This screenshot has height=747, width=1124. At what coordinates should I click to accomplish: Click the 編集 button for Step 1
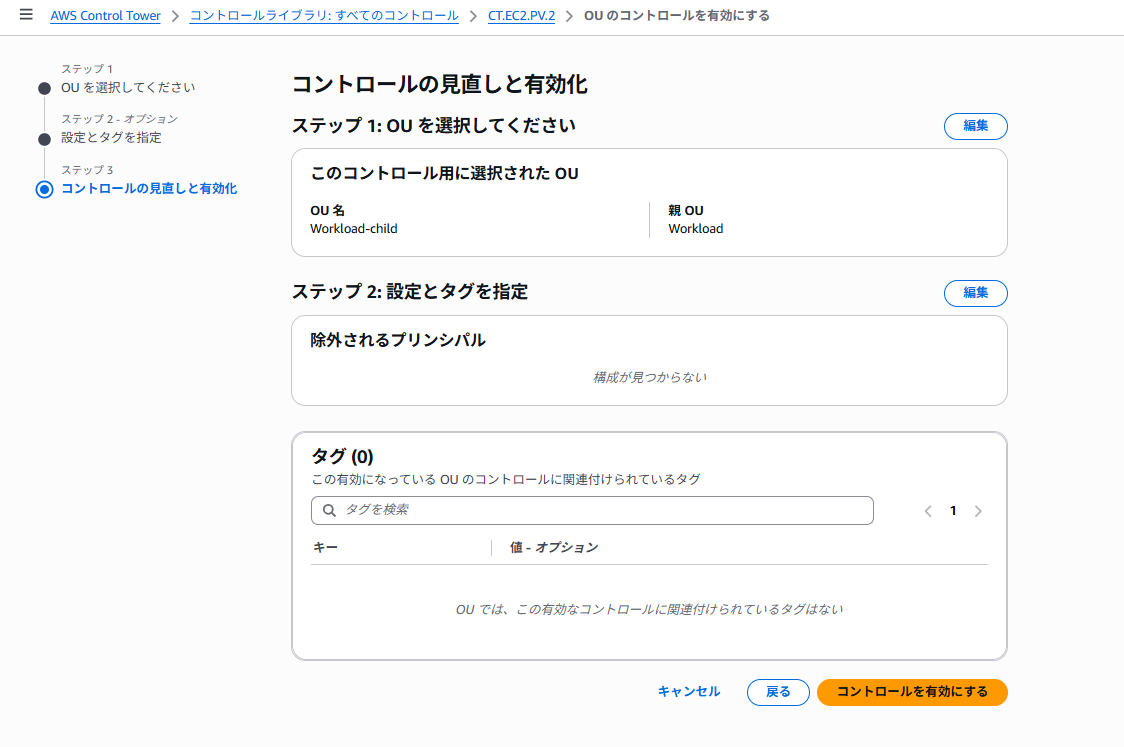(x=975, y=126)
